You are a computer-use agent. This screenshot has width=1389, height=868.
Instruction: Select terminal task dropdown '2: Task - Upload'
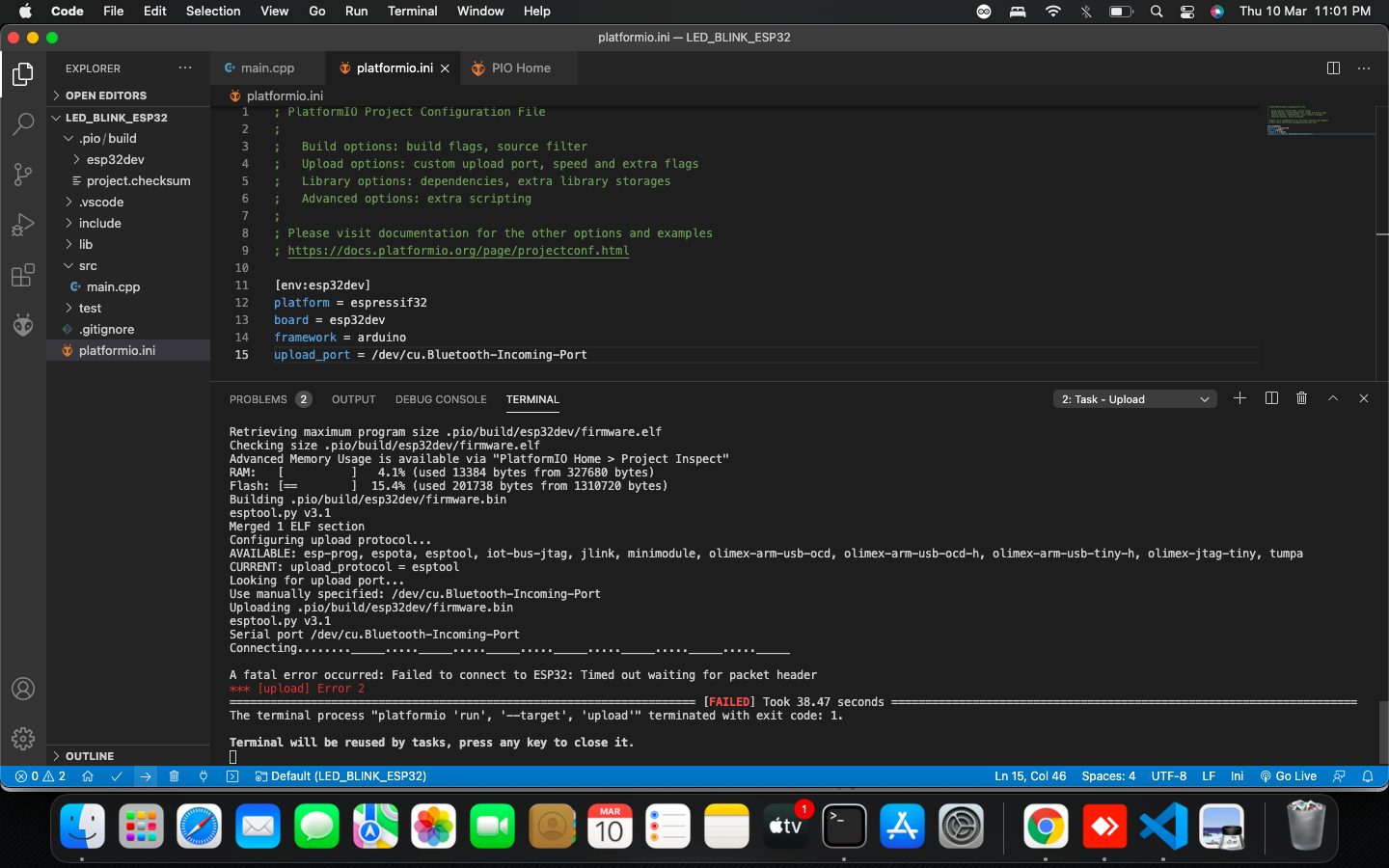tap(1135, 399)
